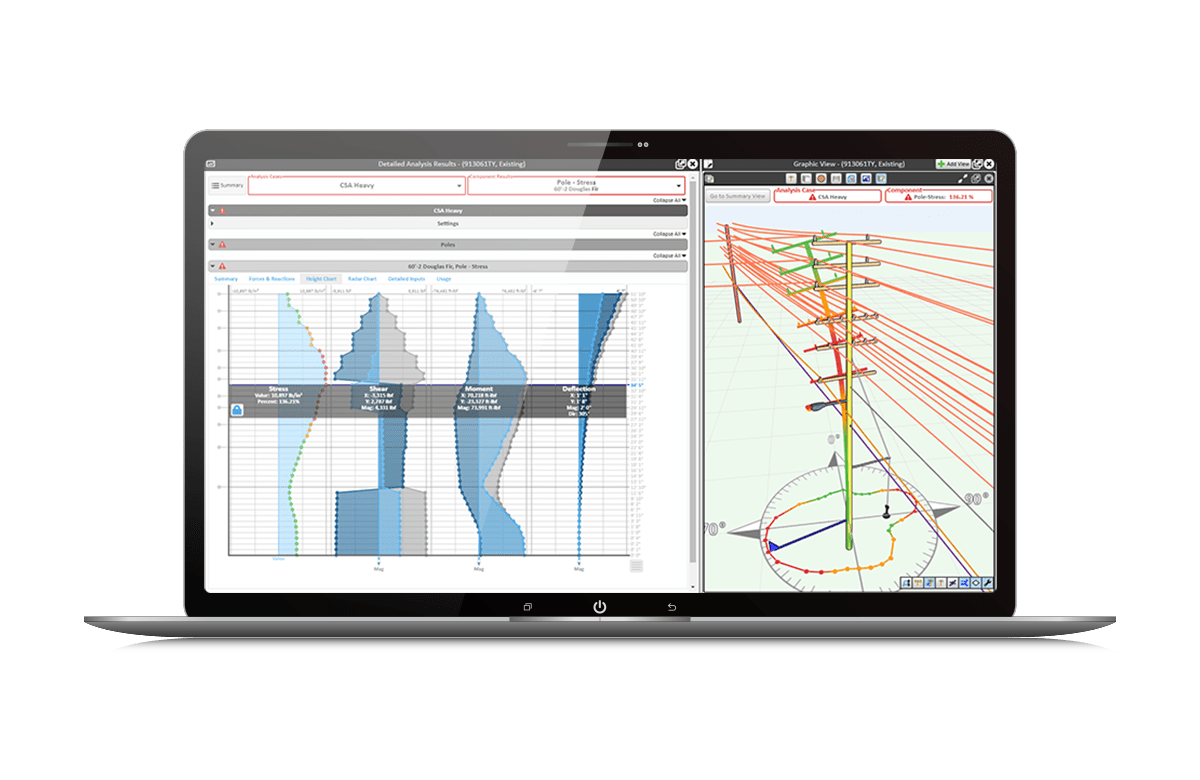Click the Add View button
Screen dimensions: 1200x780
point(953,163)
